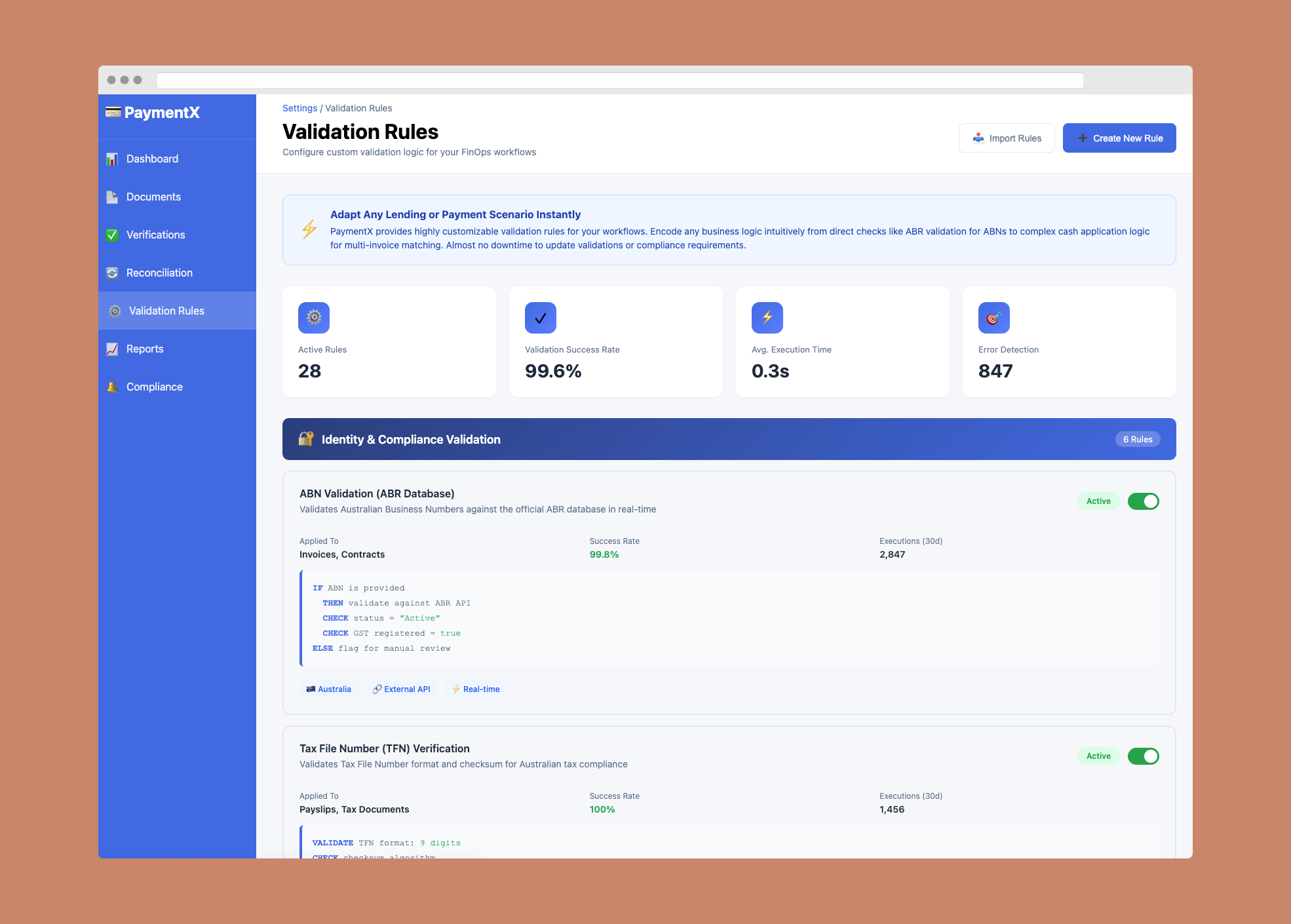Disable the ABN Validation rule toggle

tap(1143, 501)
